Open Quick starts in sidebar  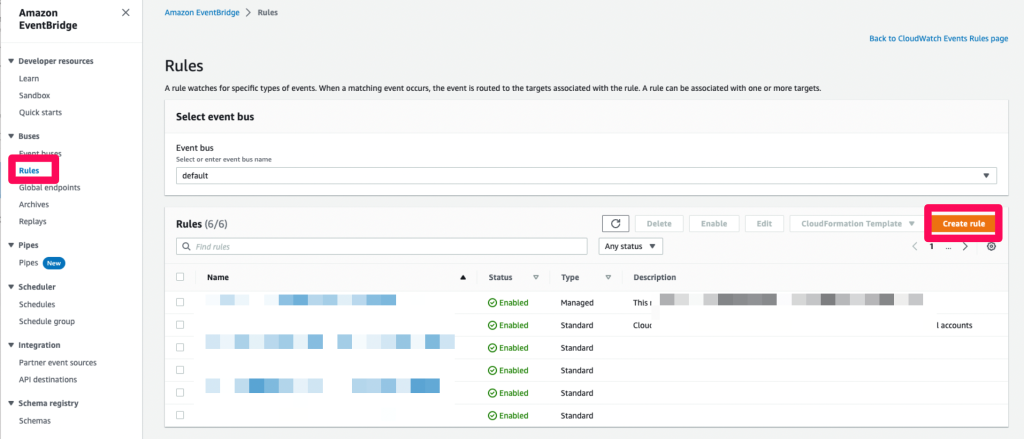point(40,112)
